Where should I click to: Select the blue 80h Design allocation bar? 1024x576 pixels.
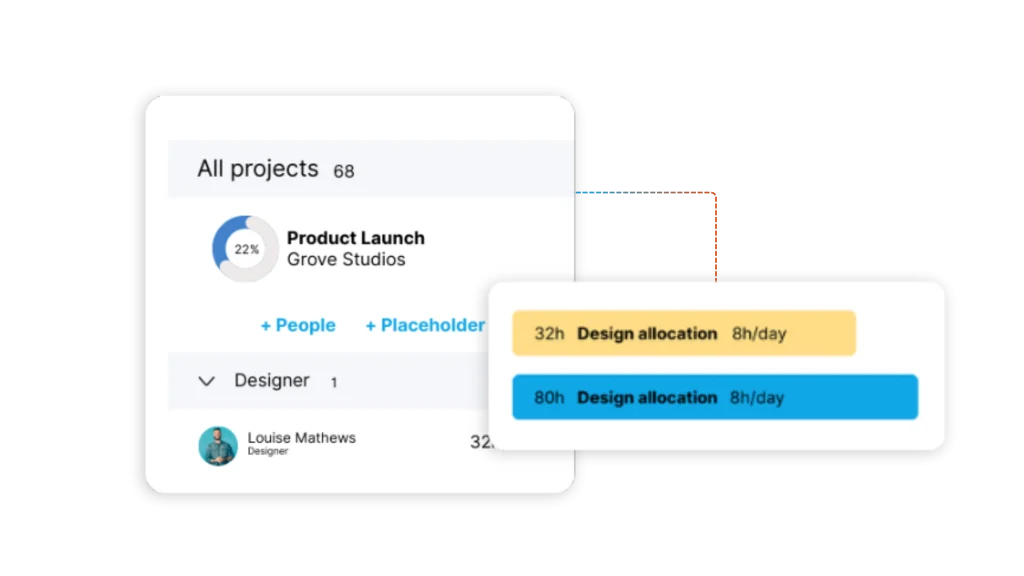tap(714, 397)
